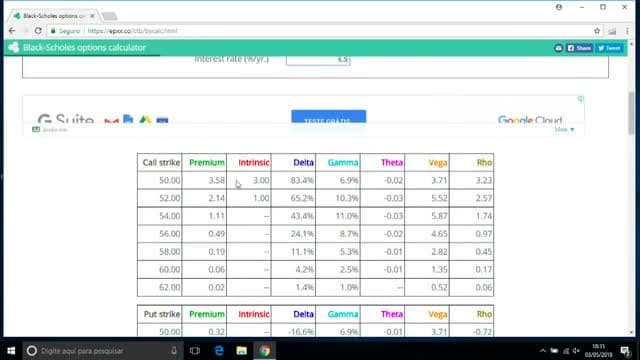Click the Chrome extension icon beside star
Viewport: 640px width, 360px height.
pyautogui.click(x=612, y=31)
